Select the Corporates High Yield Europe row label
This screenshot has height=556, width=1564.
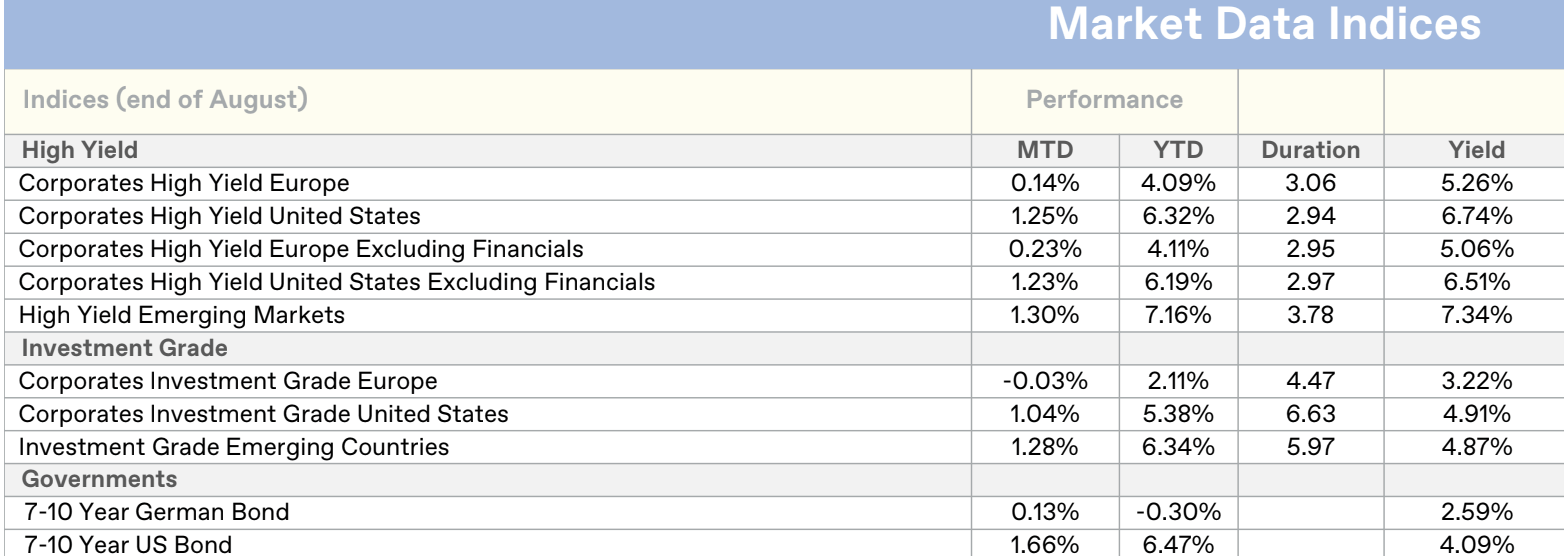[x=184, y=183]
